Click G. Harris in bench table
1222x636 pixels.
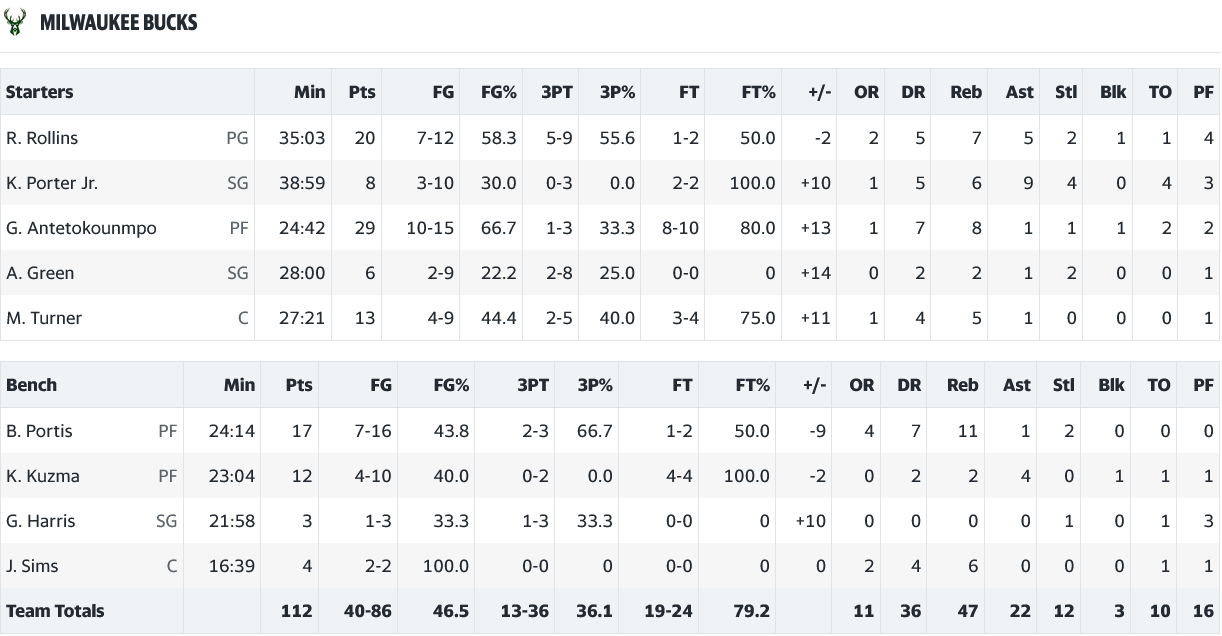41,521
